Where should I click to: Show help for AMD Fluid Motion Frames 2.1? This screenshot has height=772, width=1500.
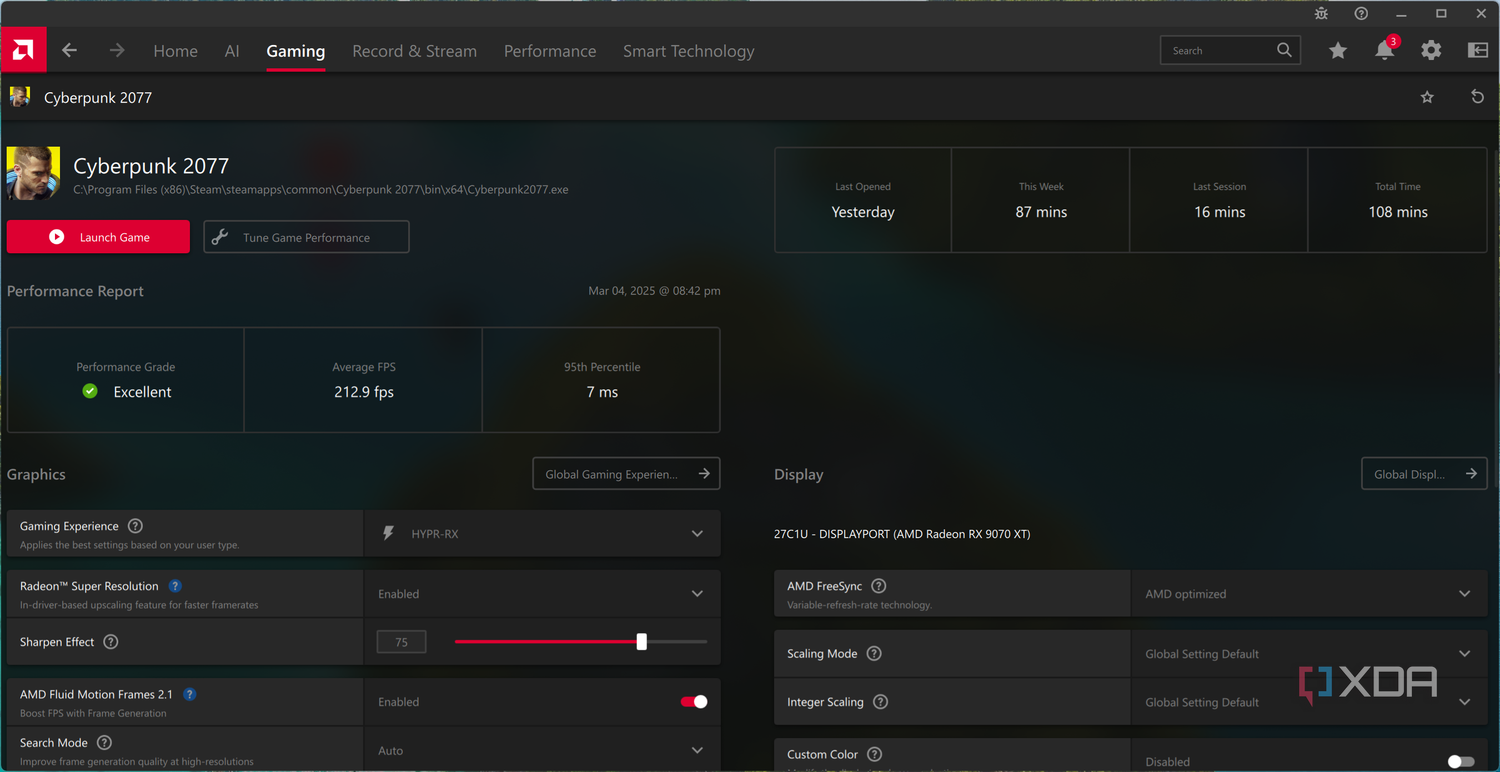[189, 694]
